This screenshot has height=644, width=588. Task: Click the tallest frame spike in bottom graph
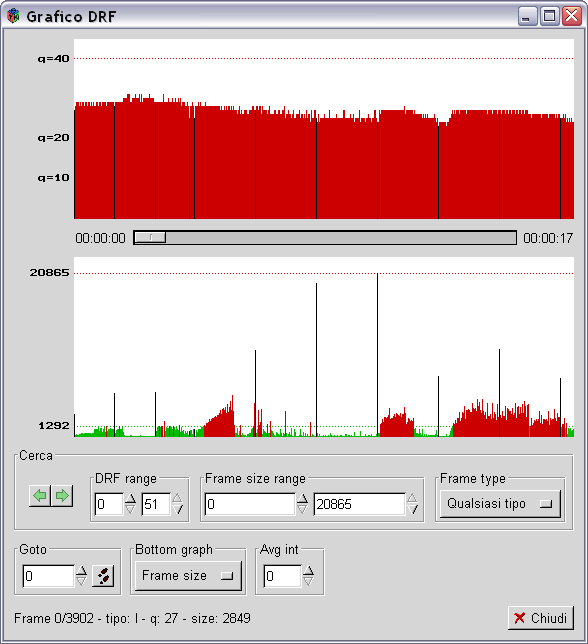pos(377,355)
